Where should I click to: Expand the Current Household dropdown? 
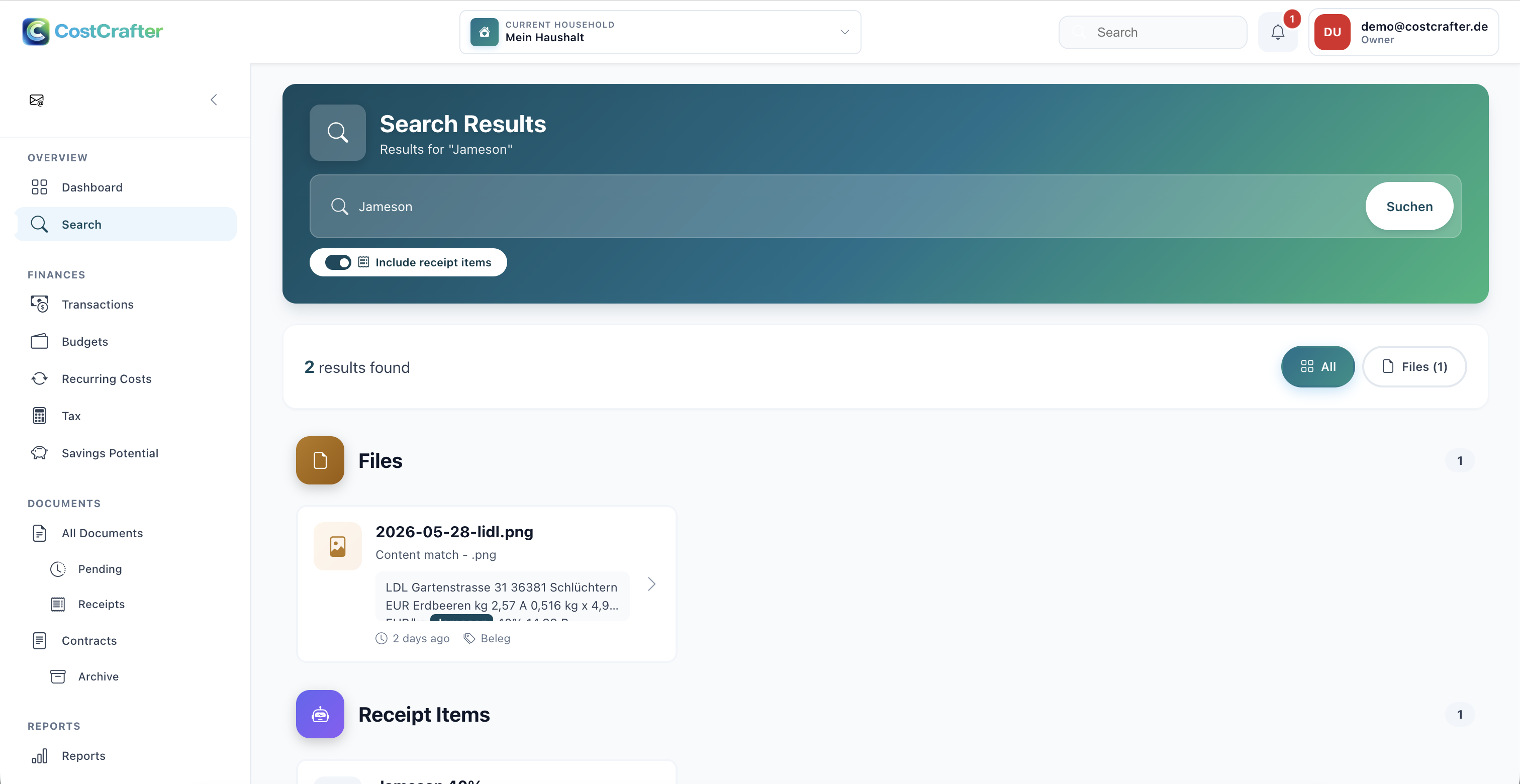pos(660,32)
